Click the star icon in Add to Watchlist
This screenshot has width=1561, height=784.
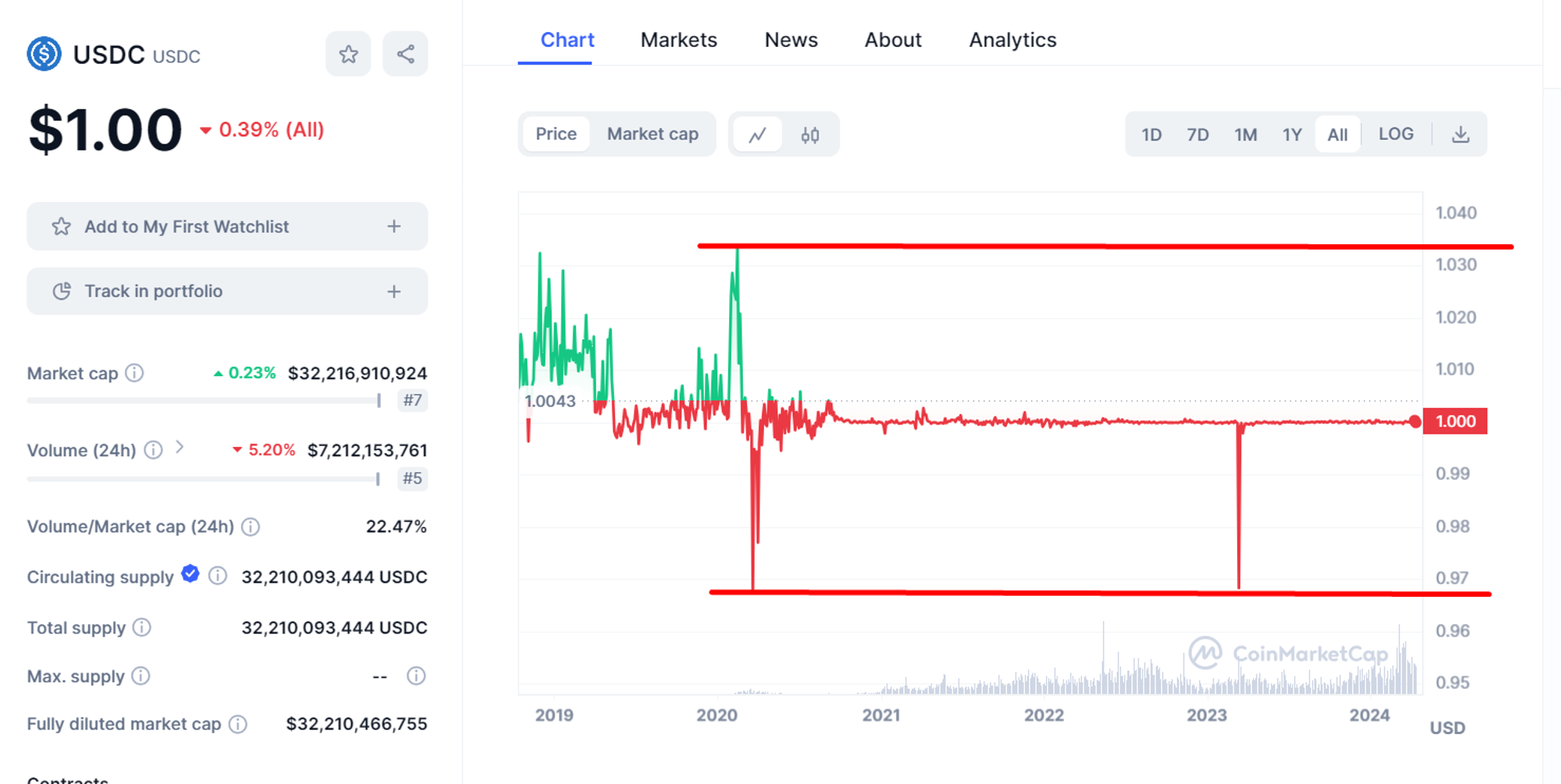[x=62, y=227]
